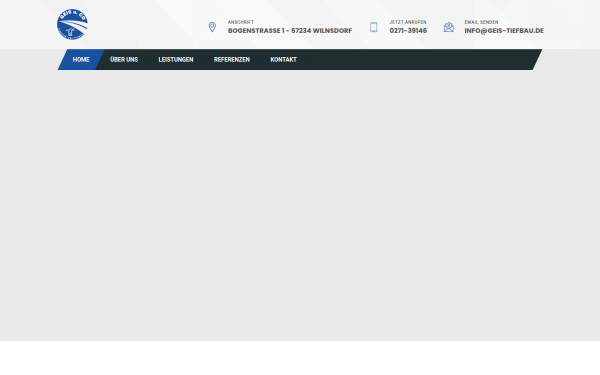This screenshot has height=375, width=600.
Task: Click the Geis u. Co round logo
Action: click(72, 24)
